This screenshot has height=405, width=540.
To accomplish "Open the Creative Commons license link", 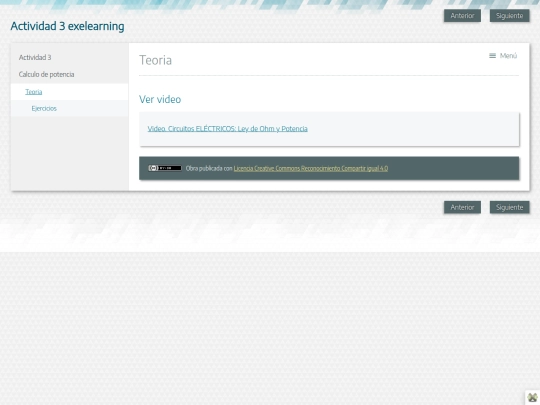I will [x=311, y=168].
